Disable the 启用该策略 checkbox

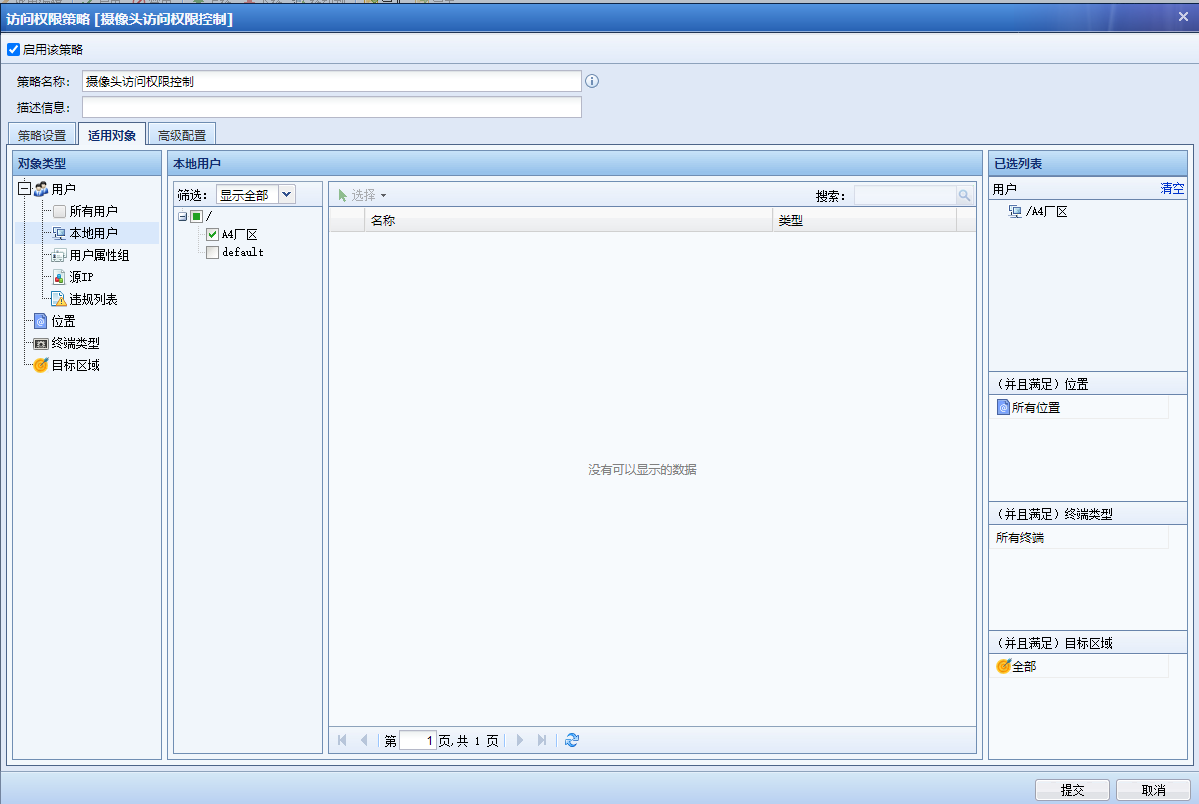coord(14,49)
